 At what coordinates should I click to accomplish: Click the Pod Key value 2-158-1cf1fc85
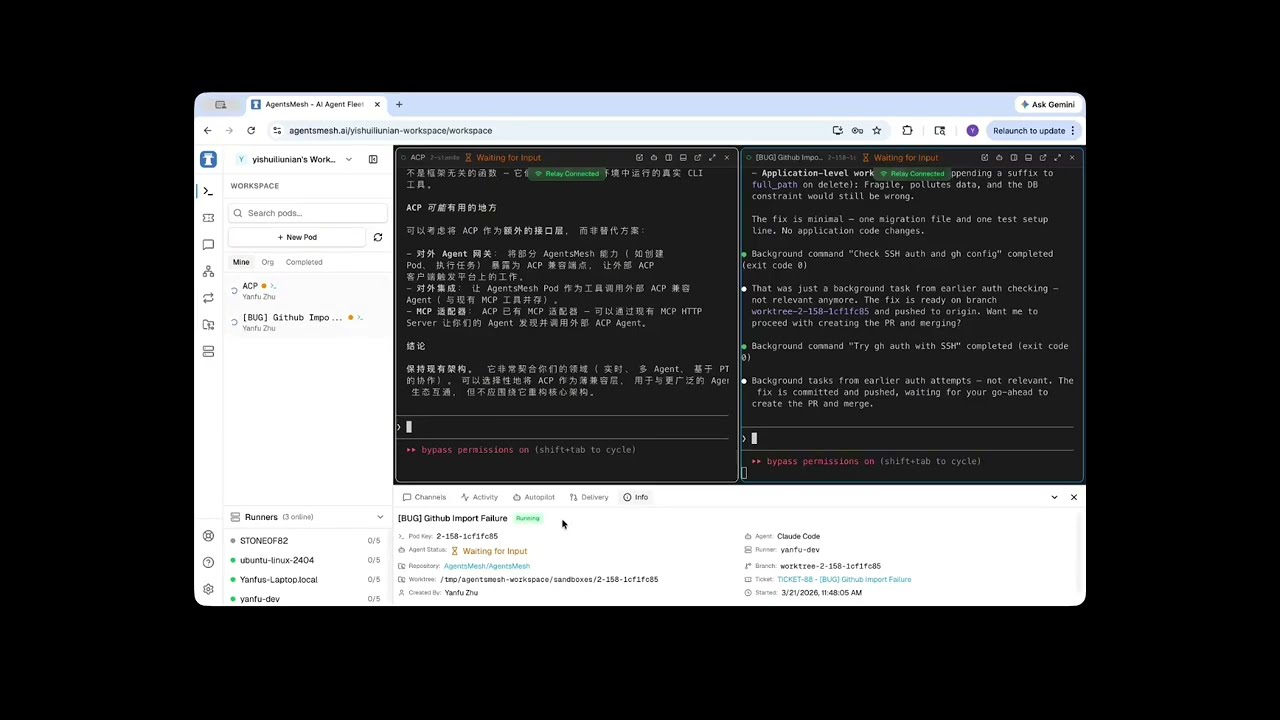point(467,536)
